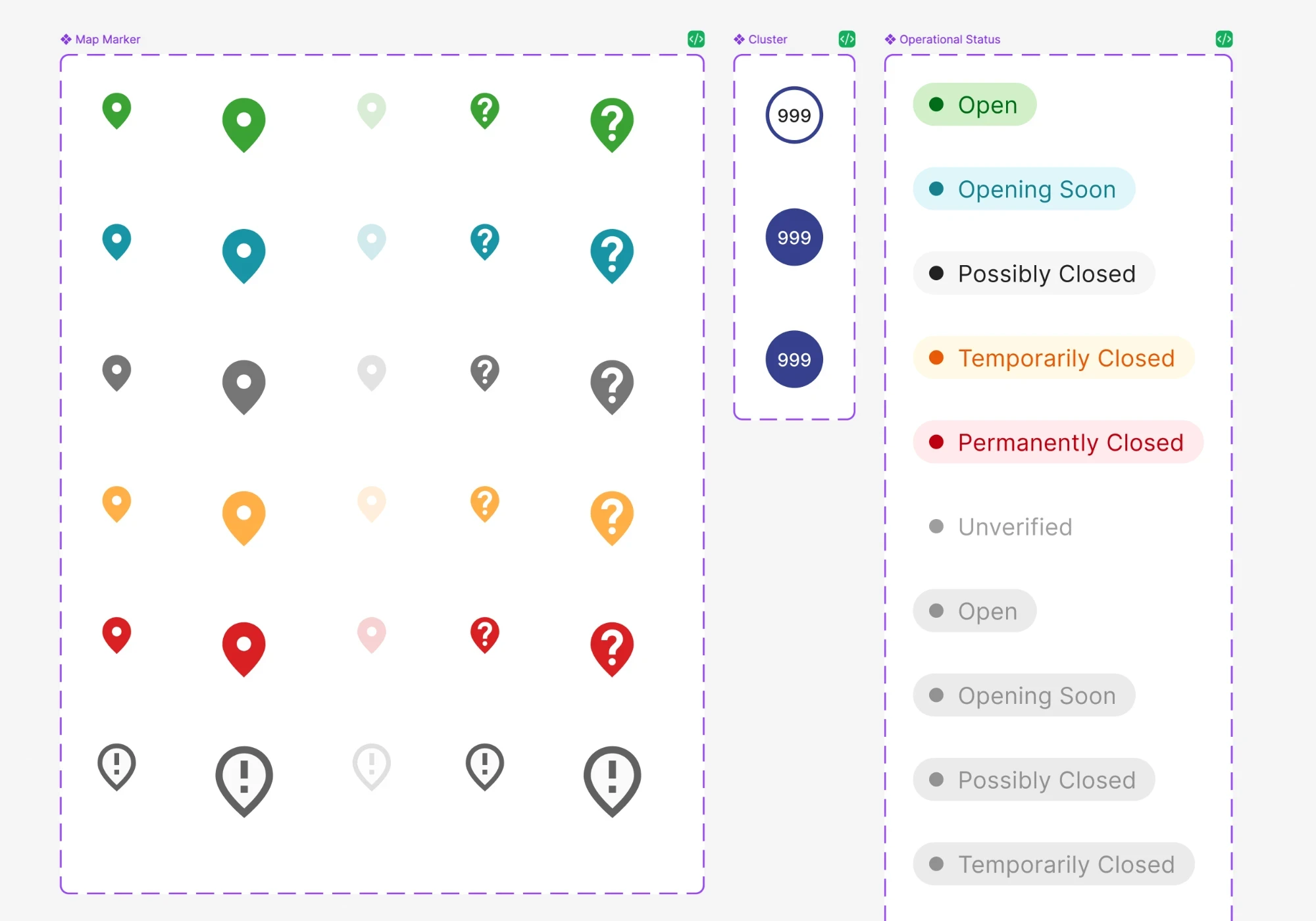
Task: Select the small teal pin marker
Action: [x=116, y=242]
